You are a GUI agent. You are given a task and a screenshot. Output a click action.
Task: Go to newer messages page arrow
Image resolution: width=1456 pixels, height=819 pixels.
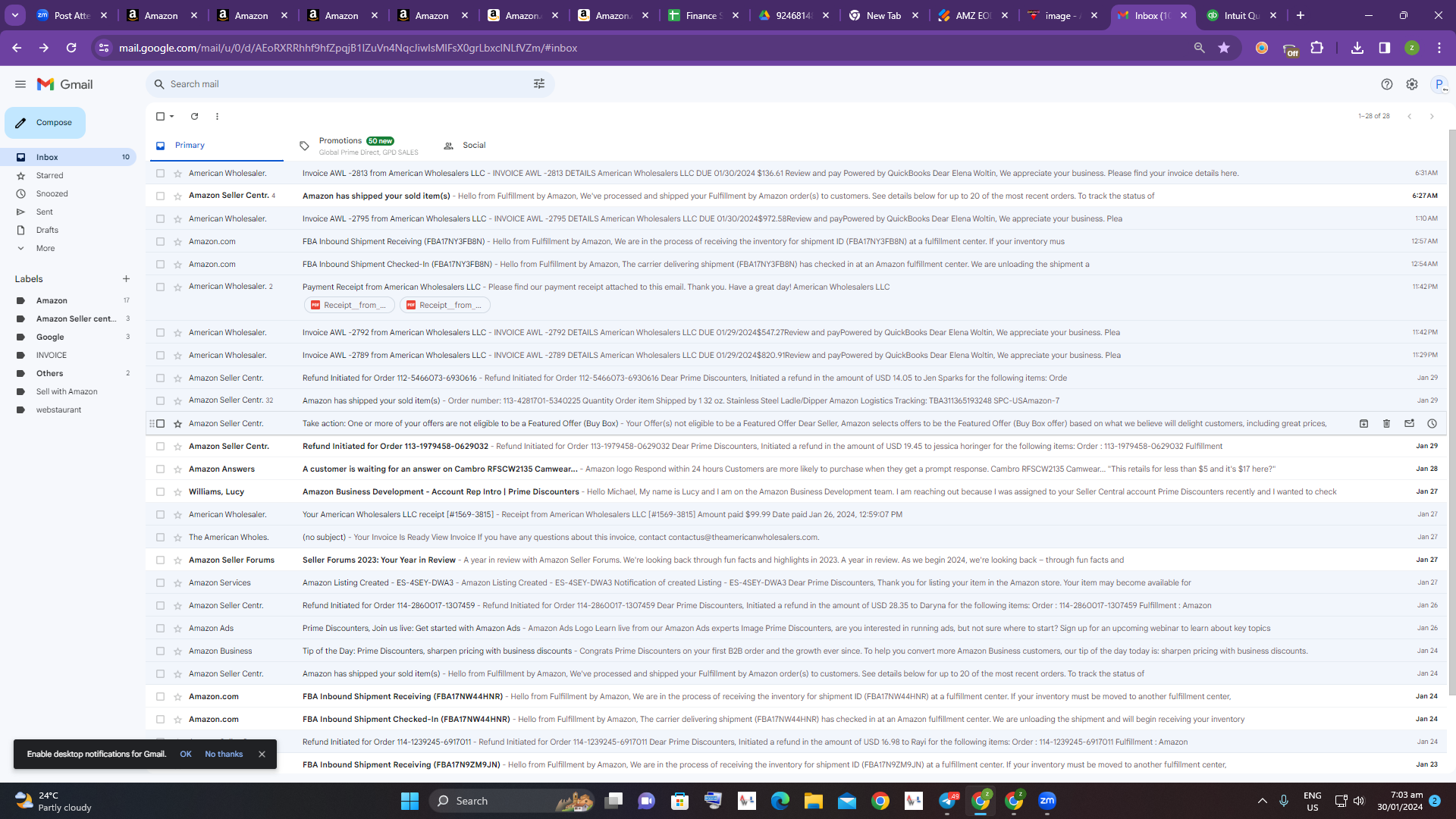coord(1410,116)
